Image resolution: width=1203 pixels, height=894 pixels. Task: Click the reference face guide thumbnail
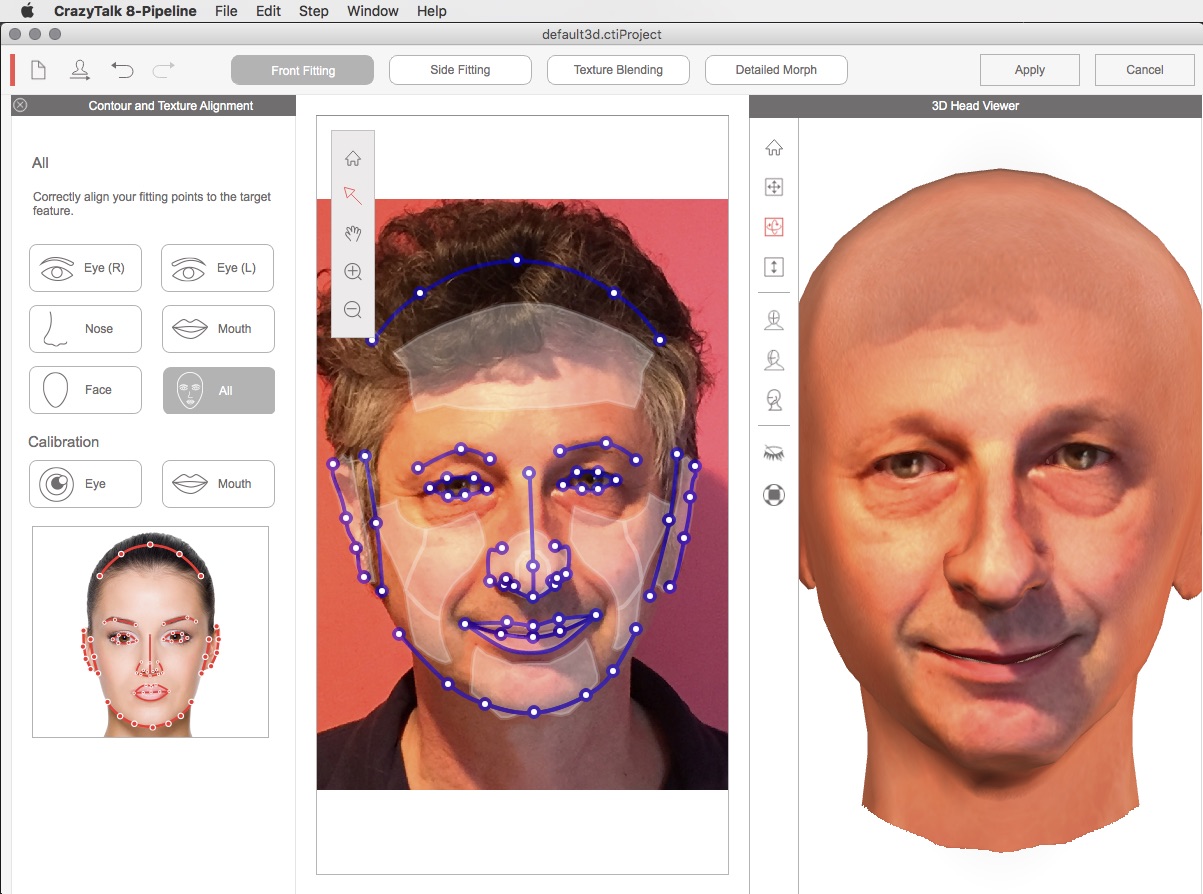click(150, 632)
